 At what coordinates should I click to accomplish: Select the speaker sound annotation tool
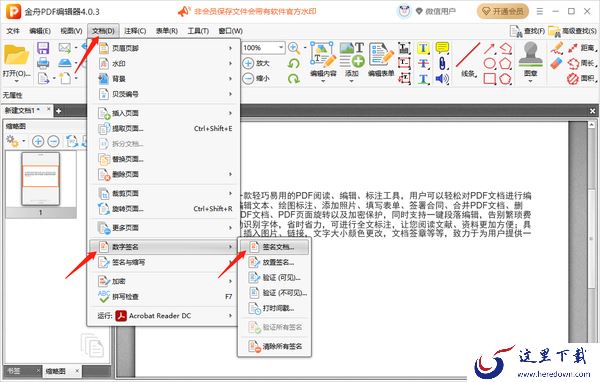(x=442, y=79)
